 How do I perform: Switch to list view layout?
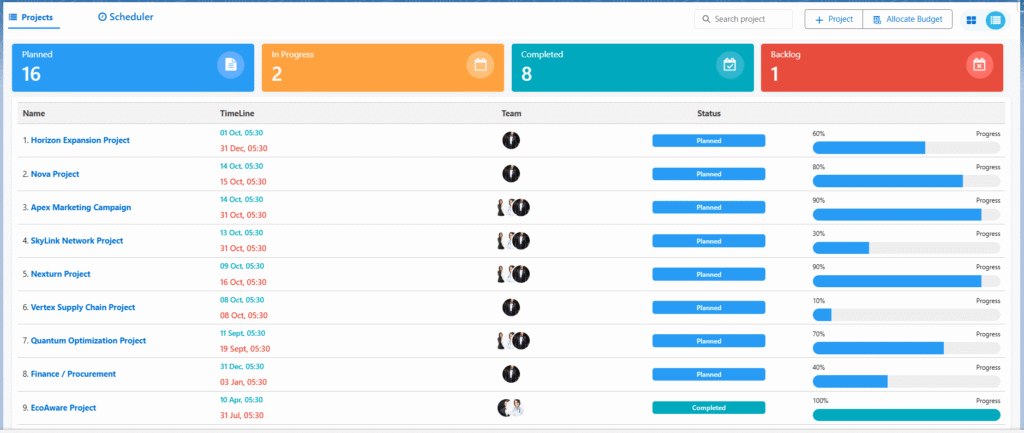pyautogui.click(x=995, y=20)
